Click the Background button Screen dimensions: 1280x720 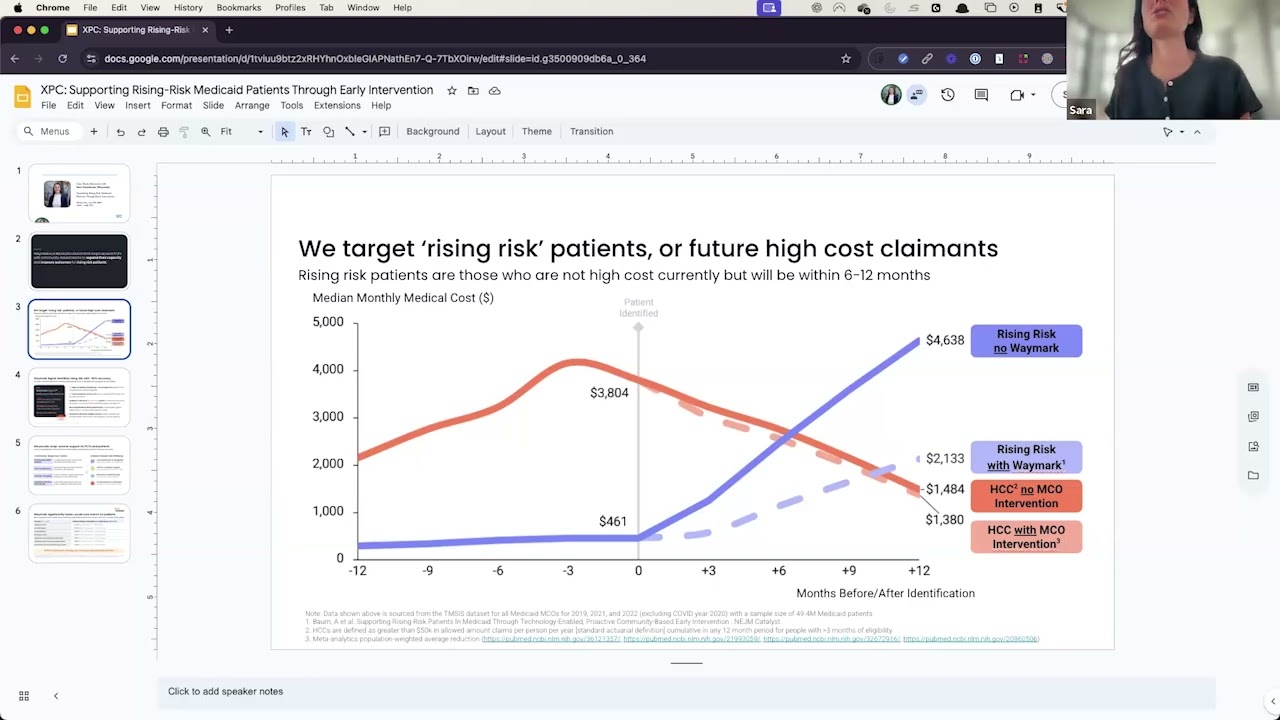coord(433,132)
